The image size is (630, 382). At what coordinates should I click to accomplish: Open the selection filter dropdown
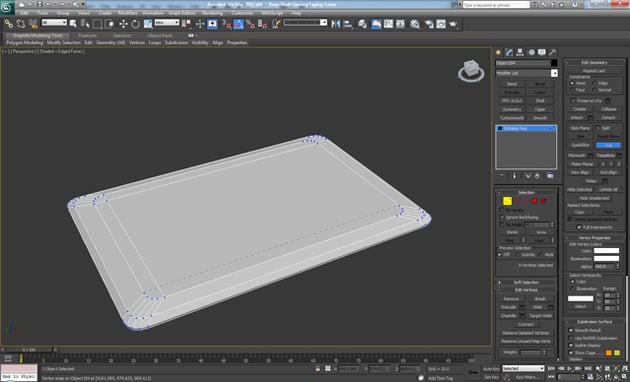(54, 23)
